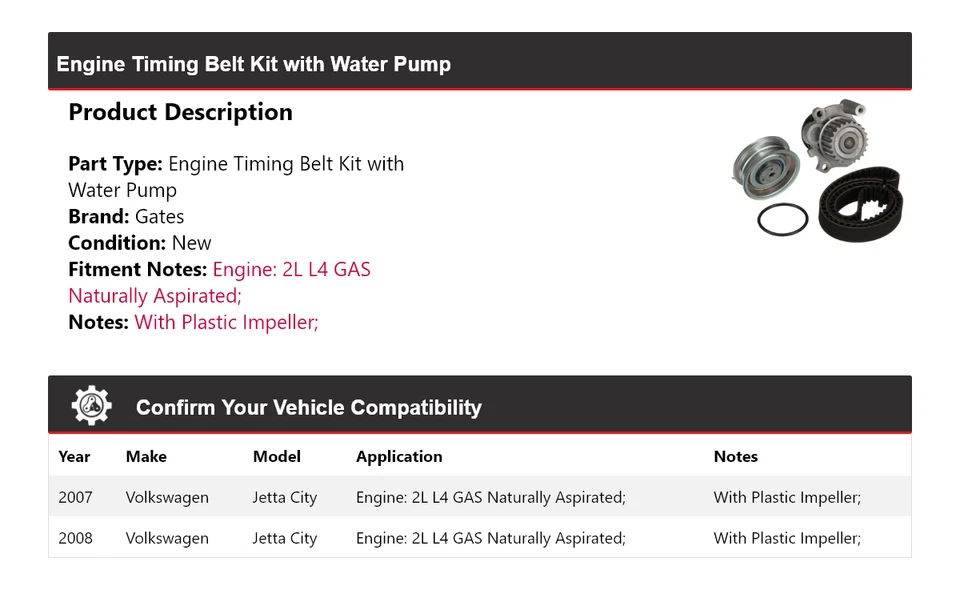
Task: Select the 2007 Volkswagen Jetta City row
Action: [x=480, y=497]
